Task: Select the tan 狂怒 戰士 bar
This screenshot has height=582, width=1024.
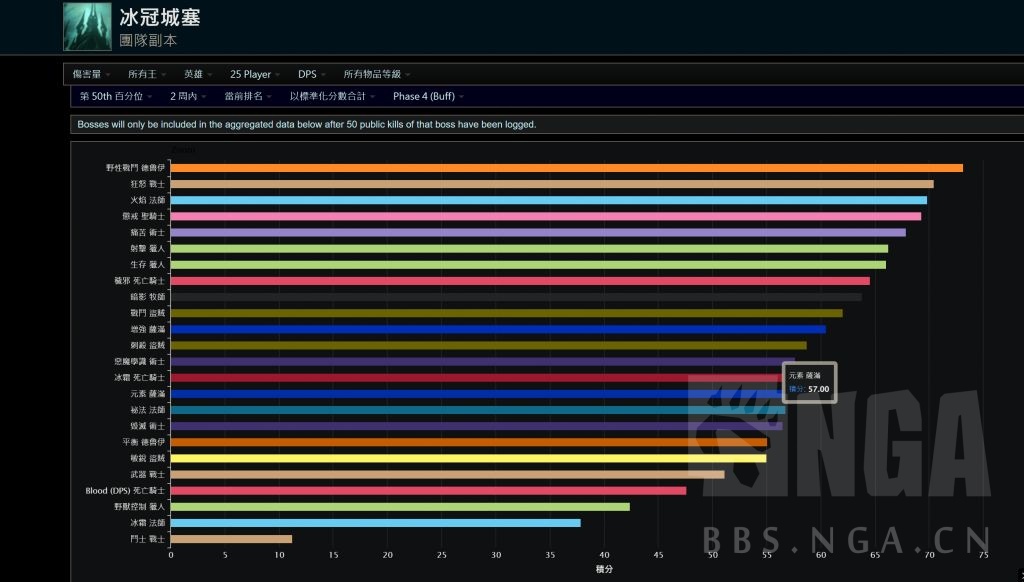Action: (x=552, y=184)
